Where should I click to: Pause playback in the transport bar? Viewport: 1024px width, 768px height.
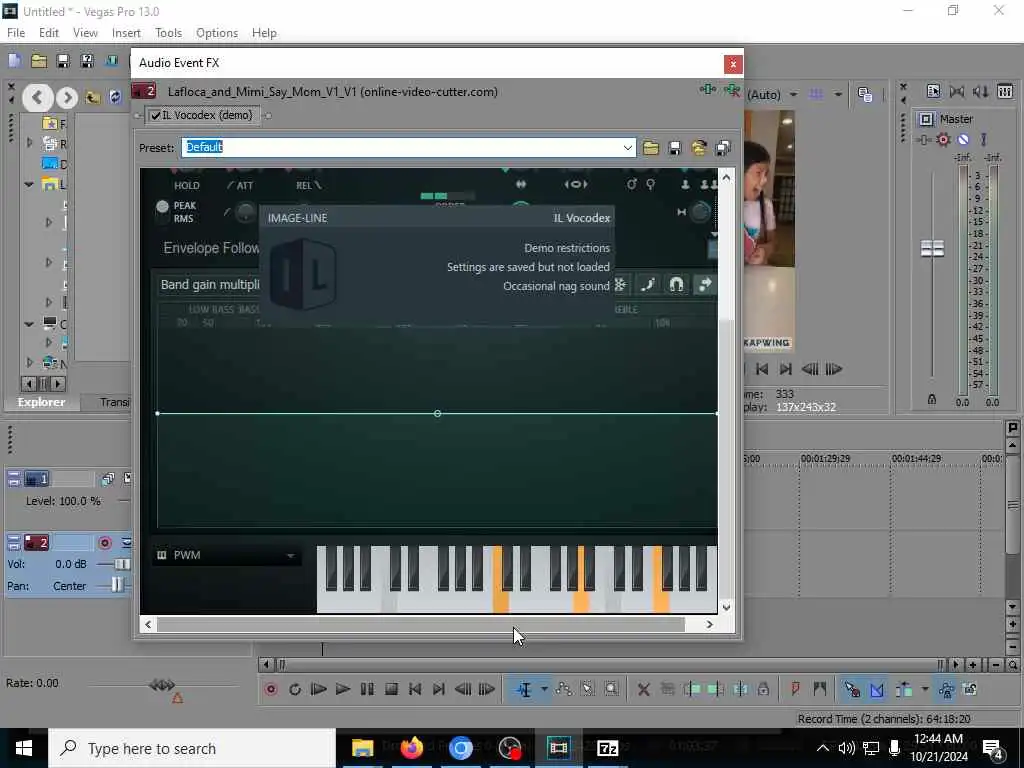click(x=367, y=689)
